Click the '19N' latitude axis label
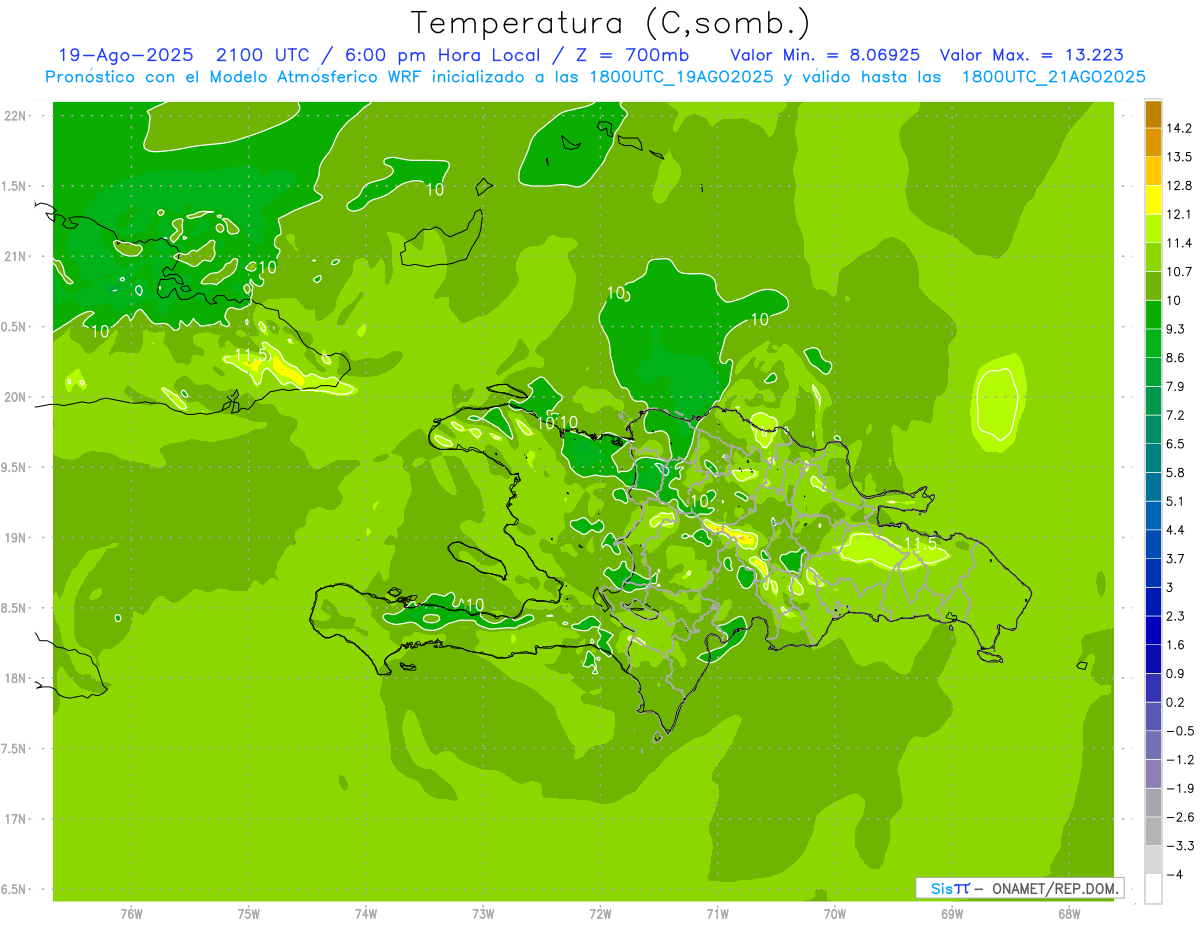1200x927 pixels. coord(16,538)
